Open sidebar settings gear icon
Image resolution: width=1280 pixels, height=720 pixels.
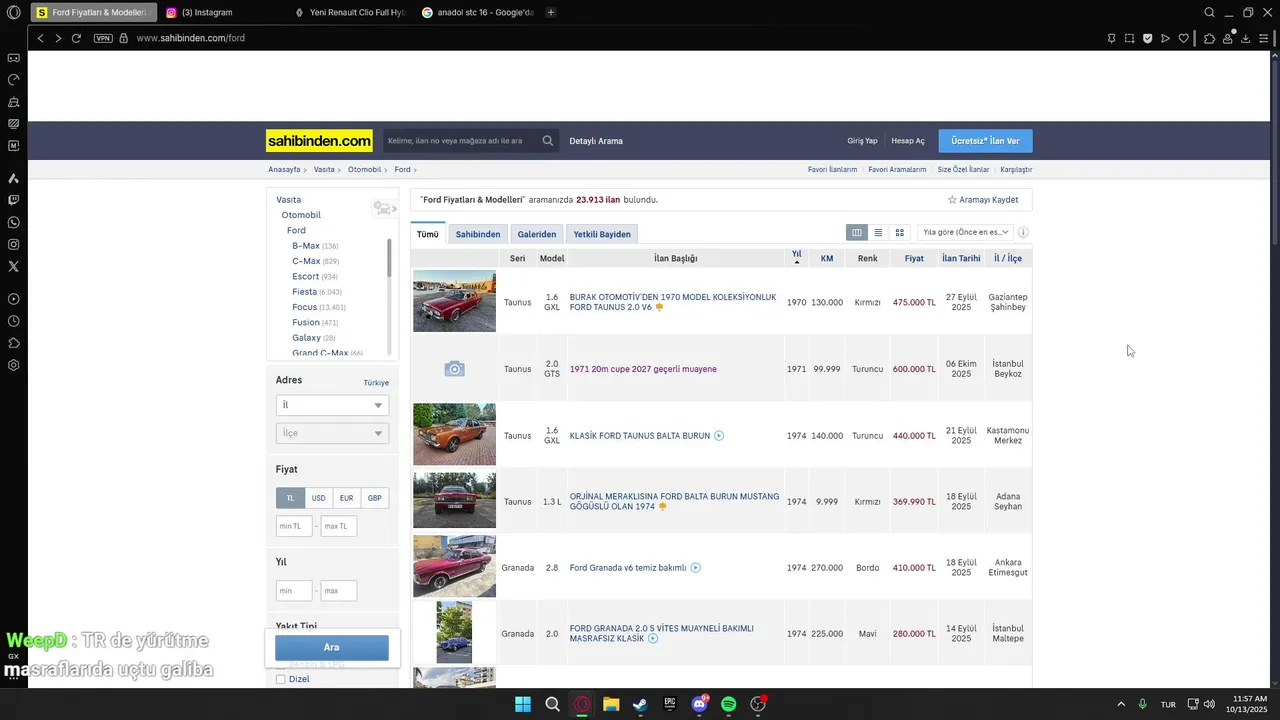pos(14,365)
